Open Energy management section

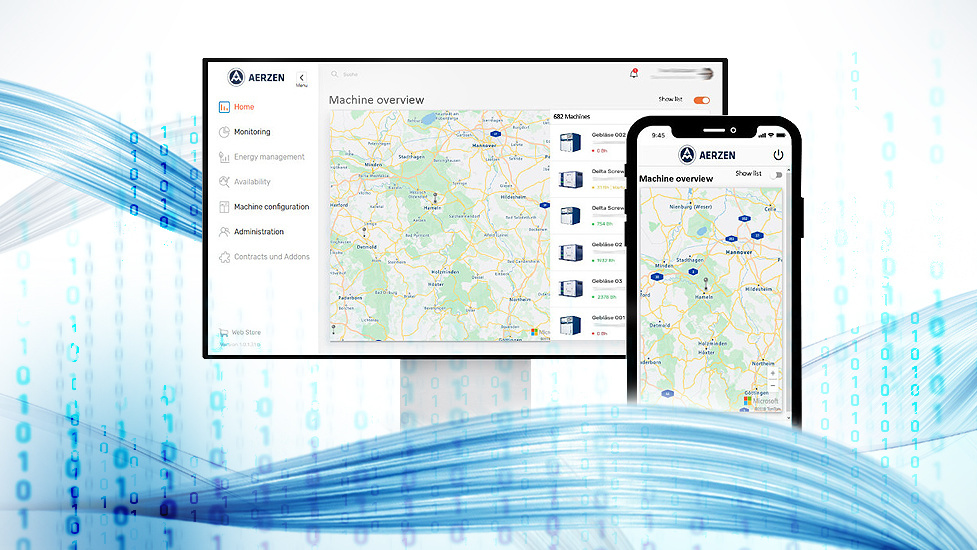click(x=262, y=157)
